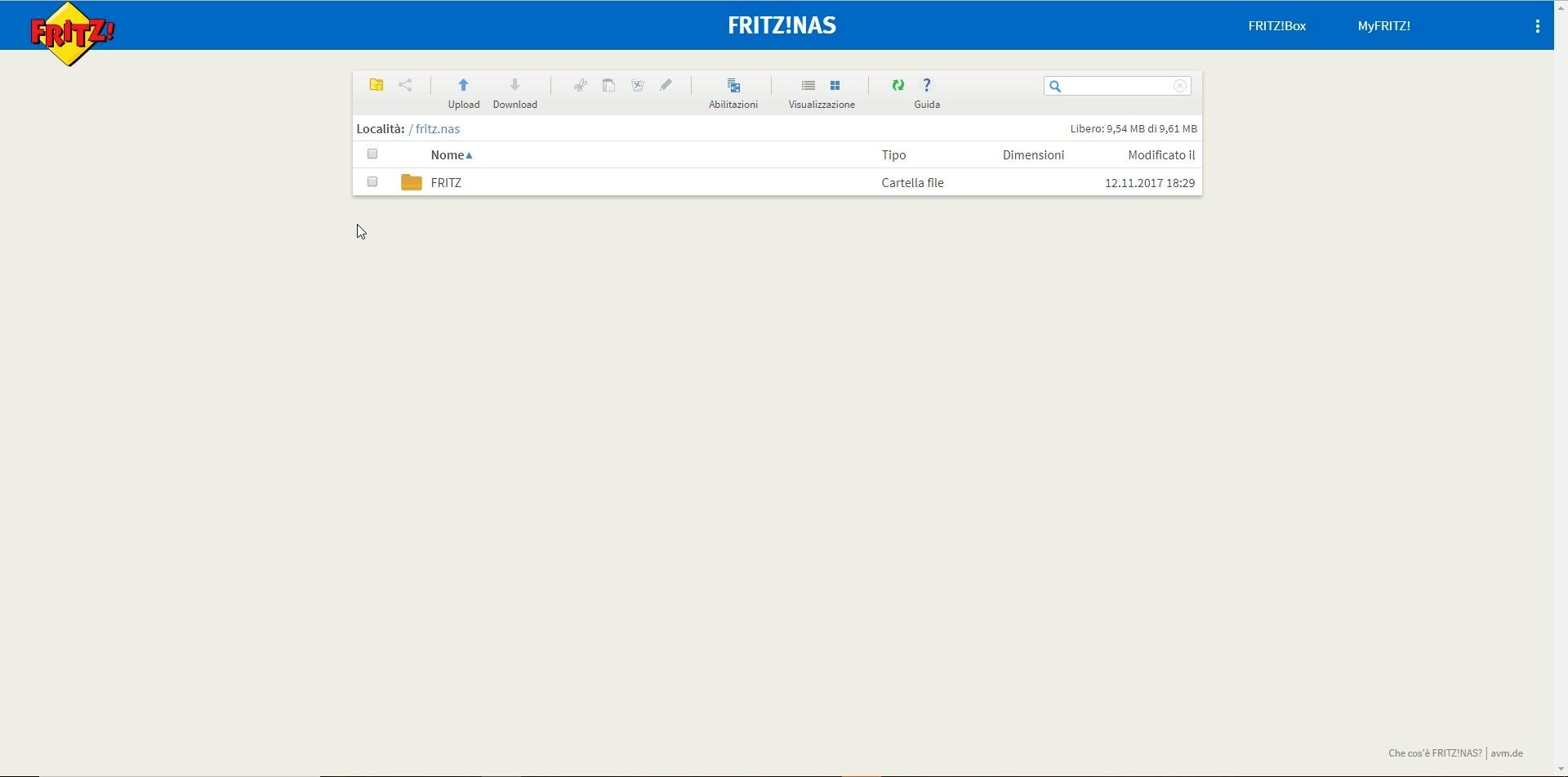Viewport: 1568px width, 777px height.
Task: Click the Upload arrow icon
Action: tap(463, 85)
